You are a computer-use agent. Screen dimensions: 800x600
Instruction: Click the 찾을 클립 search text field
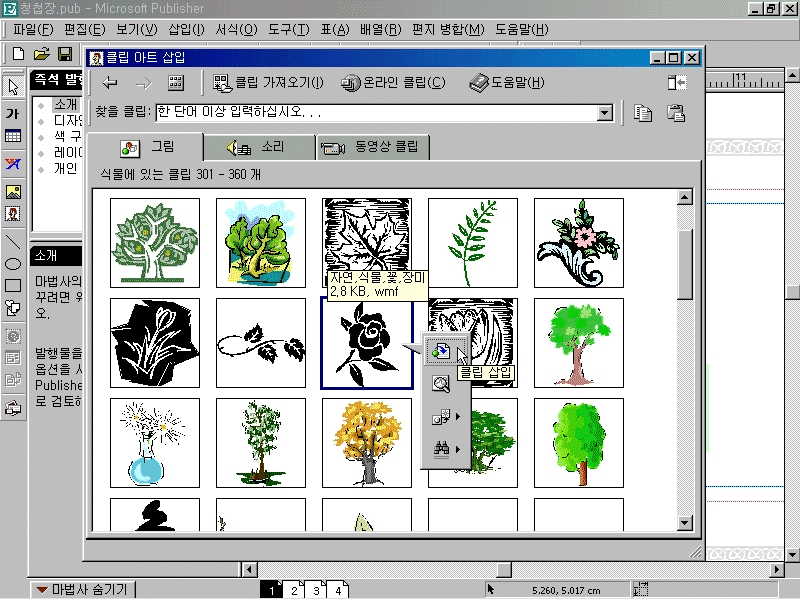point(377,113)
